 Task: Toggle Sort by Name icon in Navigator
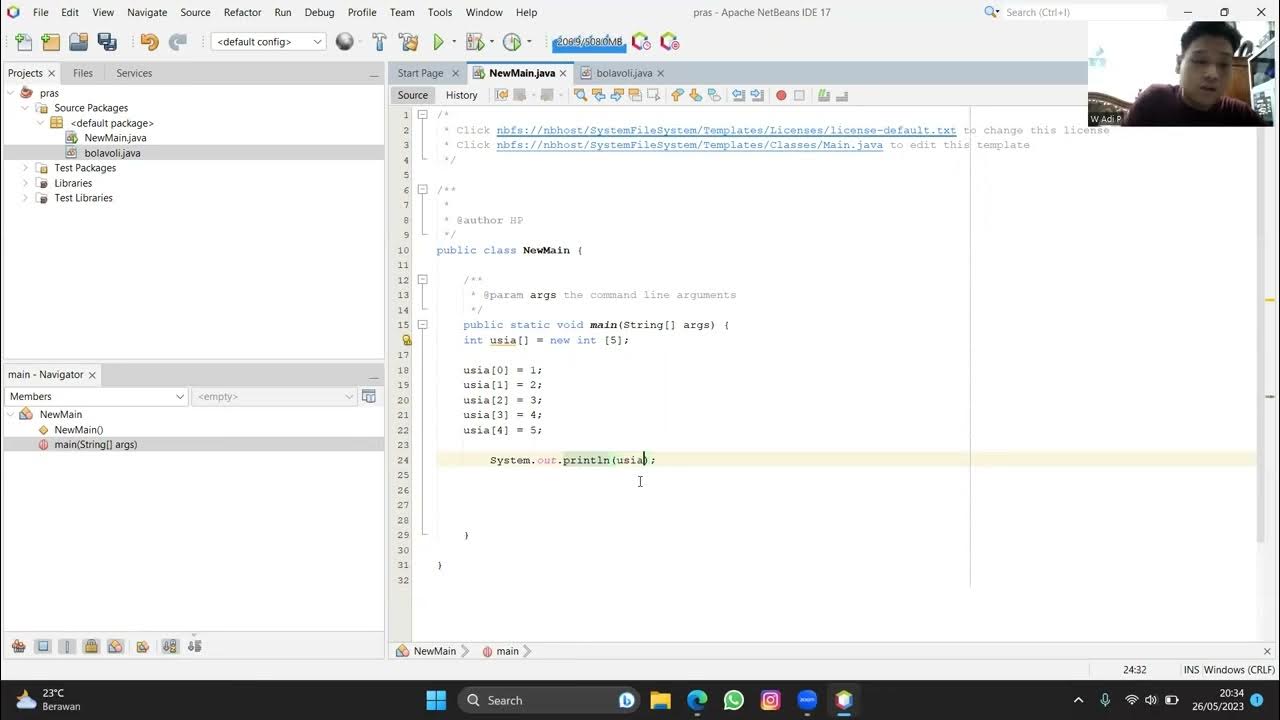click(x=170, y=646)
